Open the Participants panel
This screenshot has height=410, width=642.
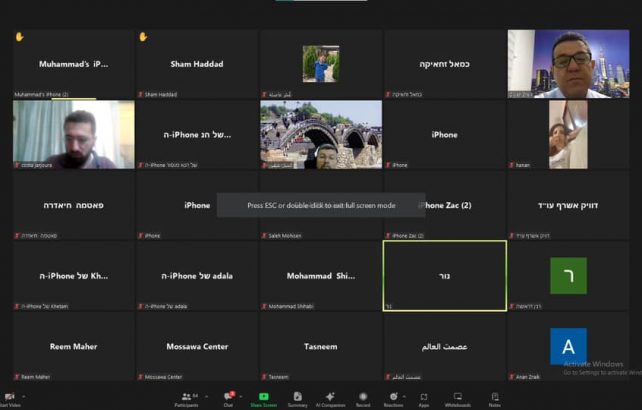coord(186,398)
